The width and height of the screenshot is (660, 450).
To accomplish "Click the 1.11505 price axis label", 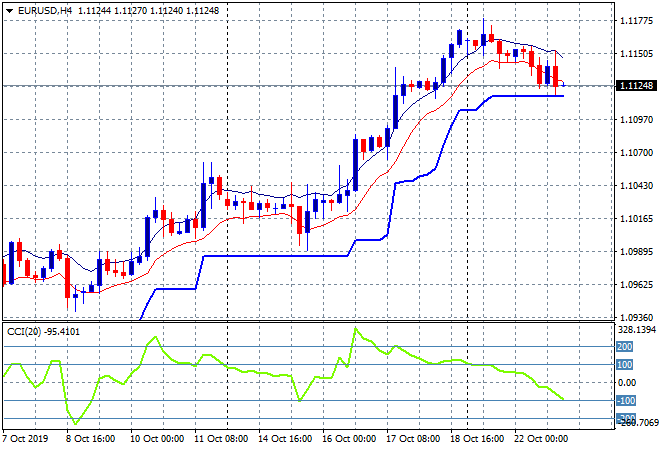I will click(637, 53).
